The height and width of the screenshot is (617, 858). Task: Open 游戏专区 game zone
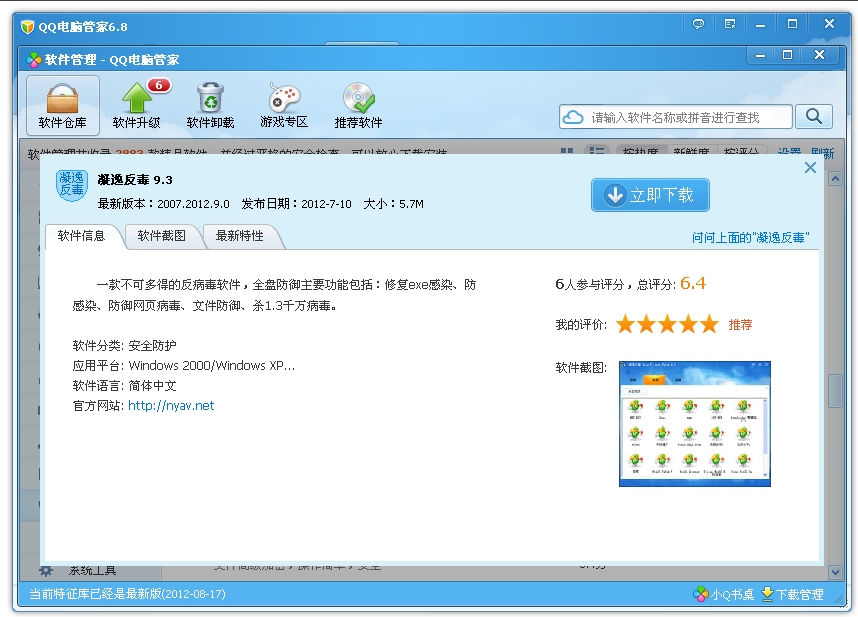pyautogui.click(x=284, y=106)
